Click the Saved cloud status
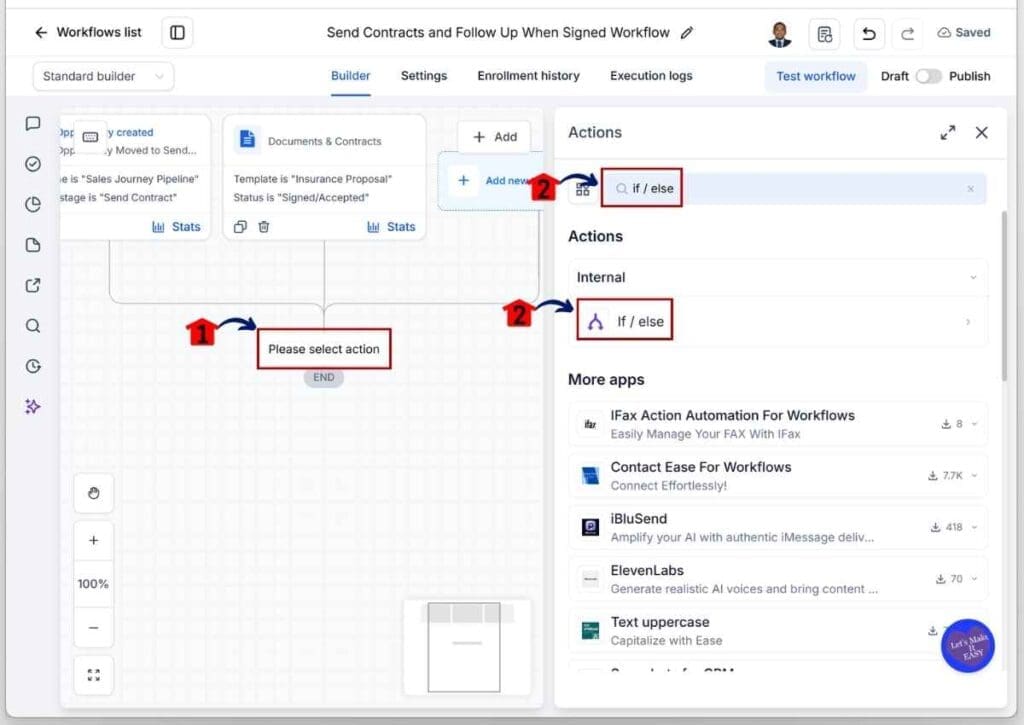This screenshot has width=1024, height=725. (x=964, y=33)
